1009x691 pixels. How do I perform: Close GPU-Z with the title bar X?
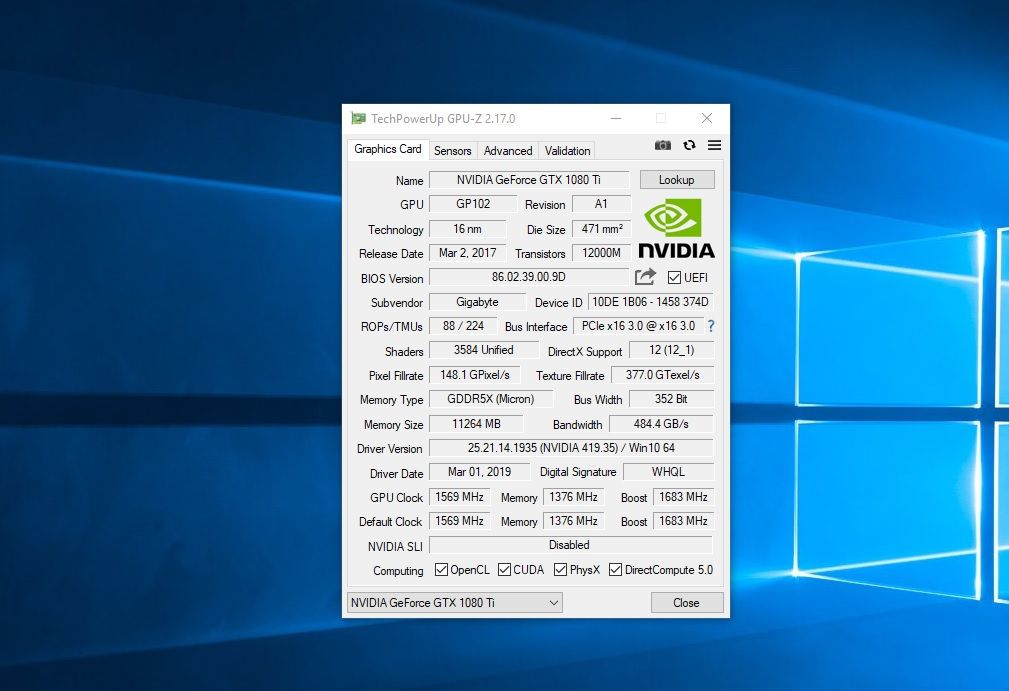point(707,118)
